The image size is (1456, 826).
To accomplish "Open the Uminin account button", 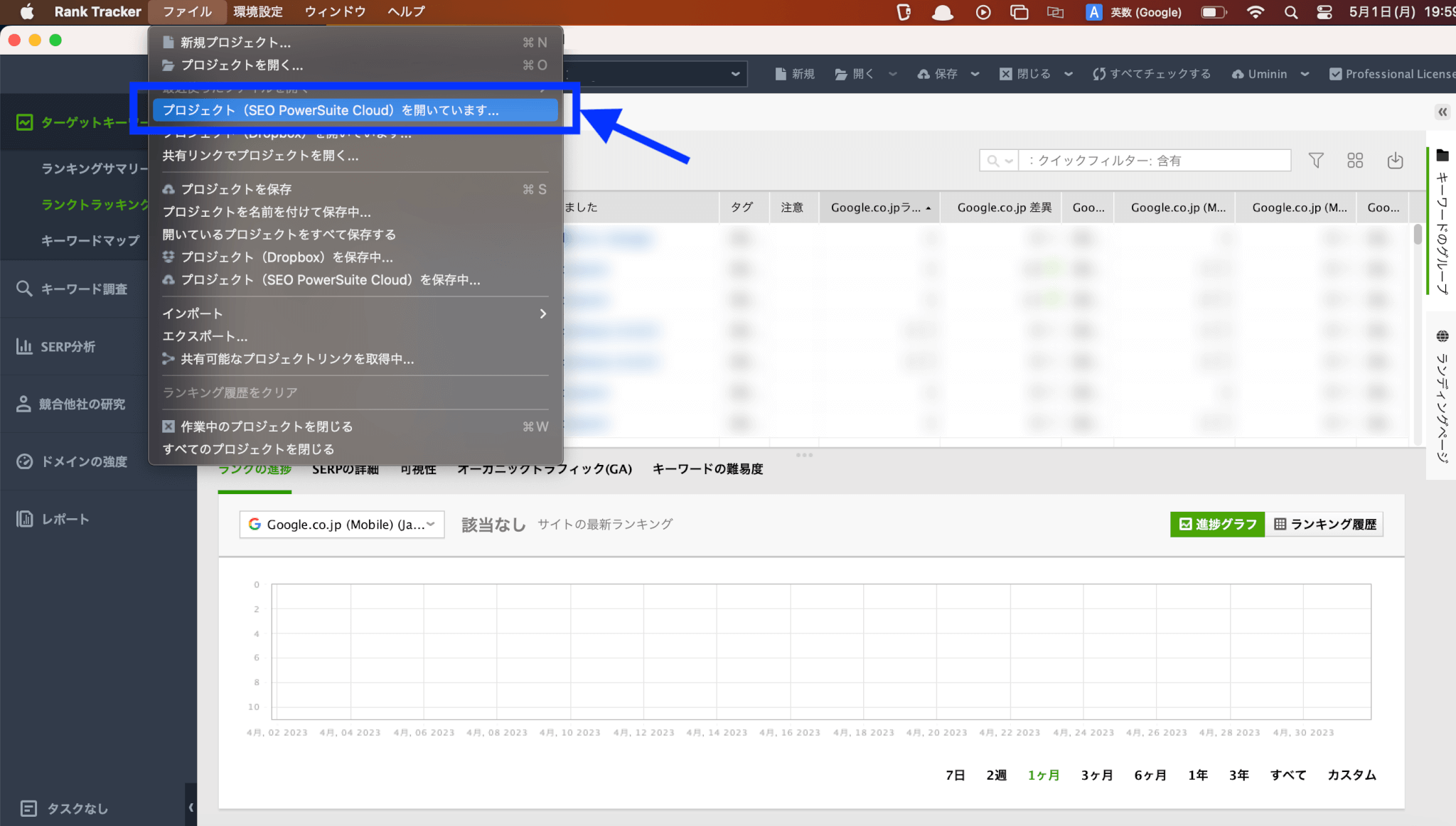I will (x=1260, y=74).
